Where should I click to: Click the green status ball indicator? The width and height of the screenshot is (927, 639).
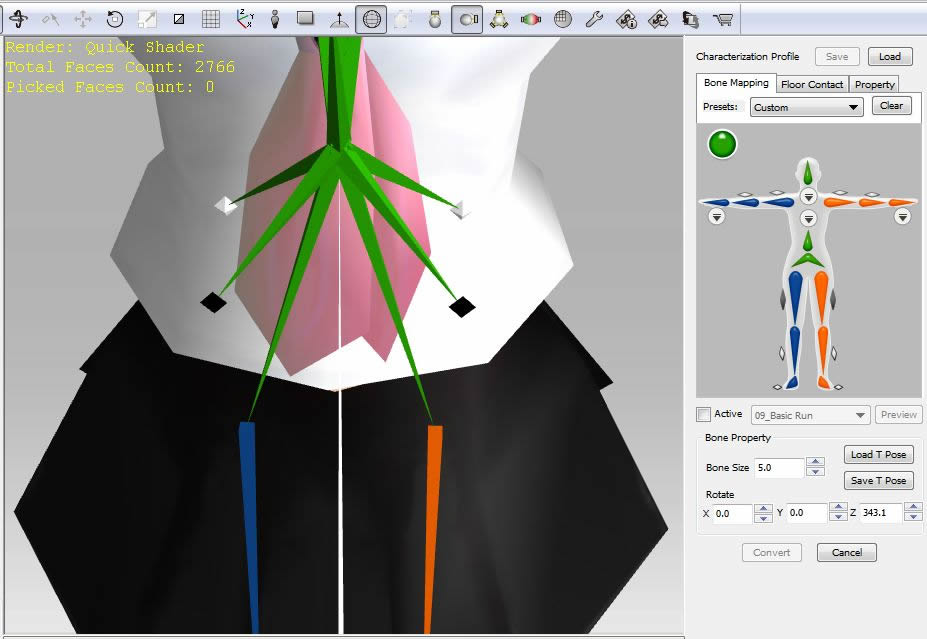coord(722,144)
